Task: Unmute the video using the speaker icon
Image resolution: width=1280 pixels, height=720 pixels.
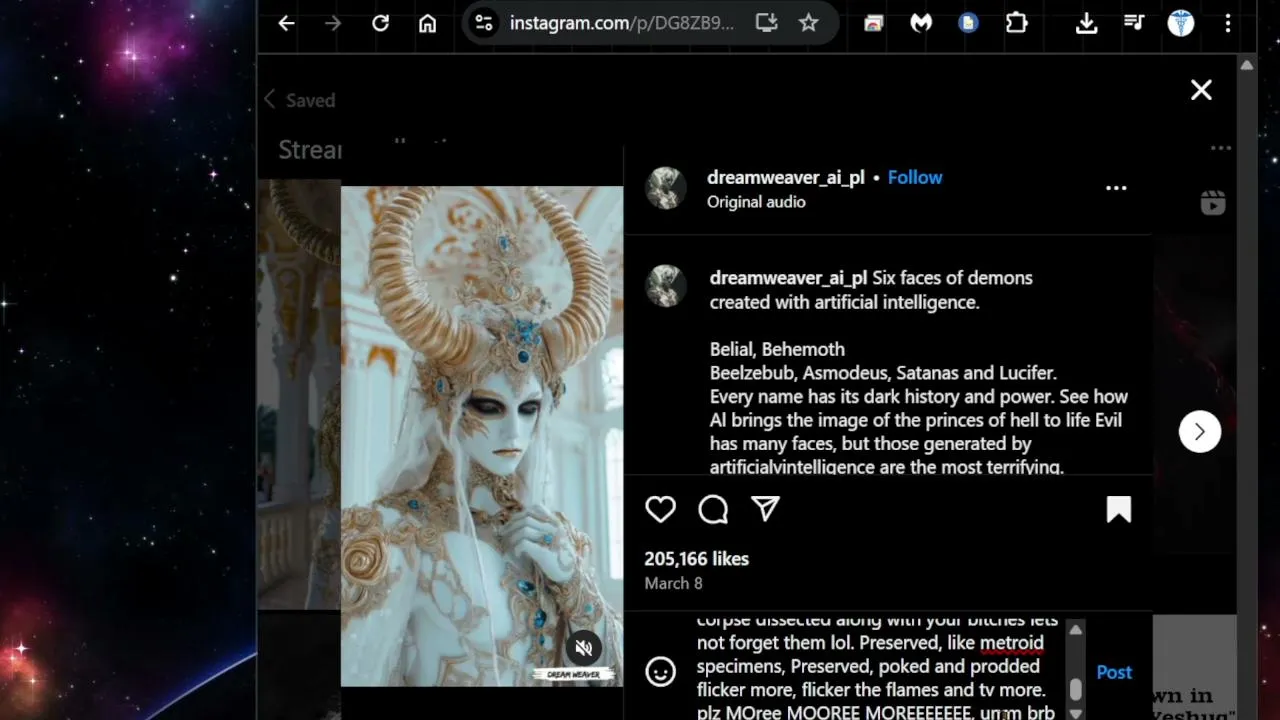Action: point(584,648)
